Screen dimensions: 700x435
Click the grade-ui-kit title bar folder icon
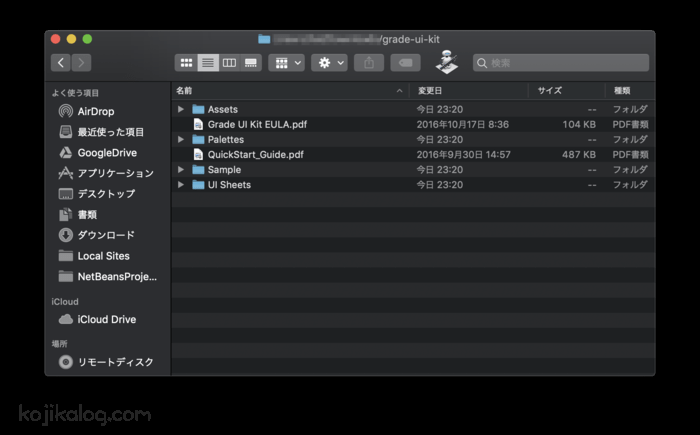tap(264, 39)
